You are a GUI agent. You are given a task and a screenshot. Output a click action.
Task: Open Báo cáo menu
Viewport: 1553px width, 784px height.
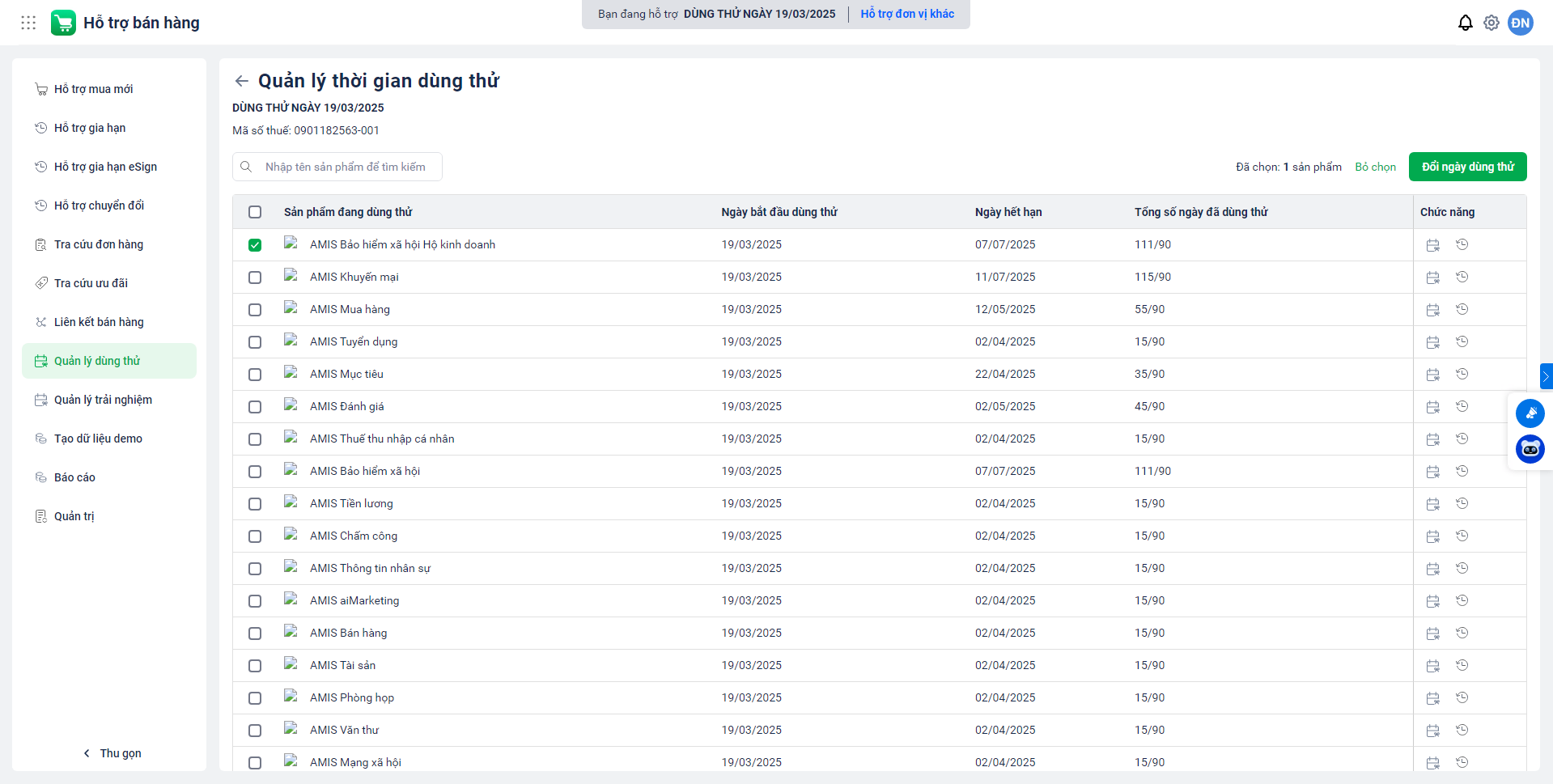(109, 477)
